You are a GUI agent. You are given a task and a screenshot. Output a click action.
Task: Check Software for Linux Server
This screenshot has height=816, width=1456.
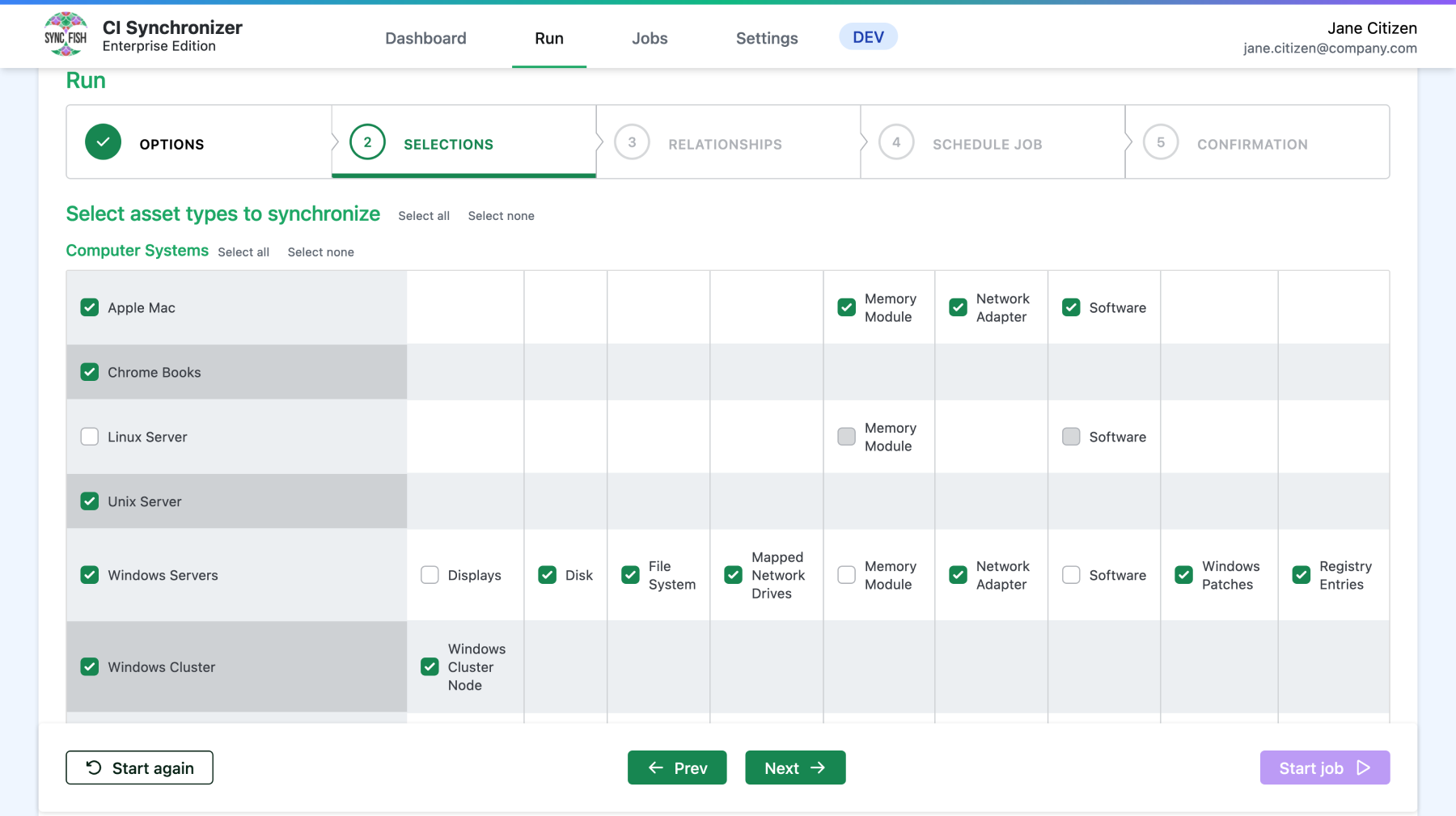[1071, 437]
